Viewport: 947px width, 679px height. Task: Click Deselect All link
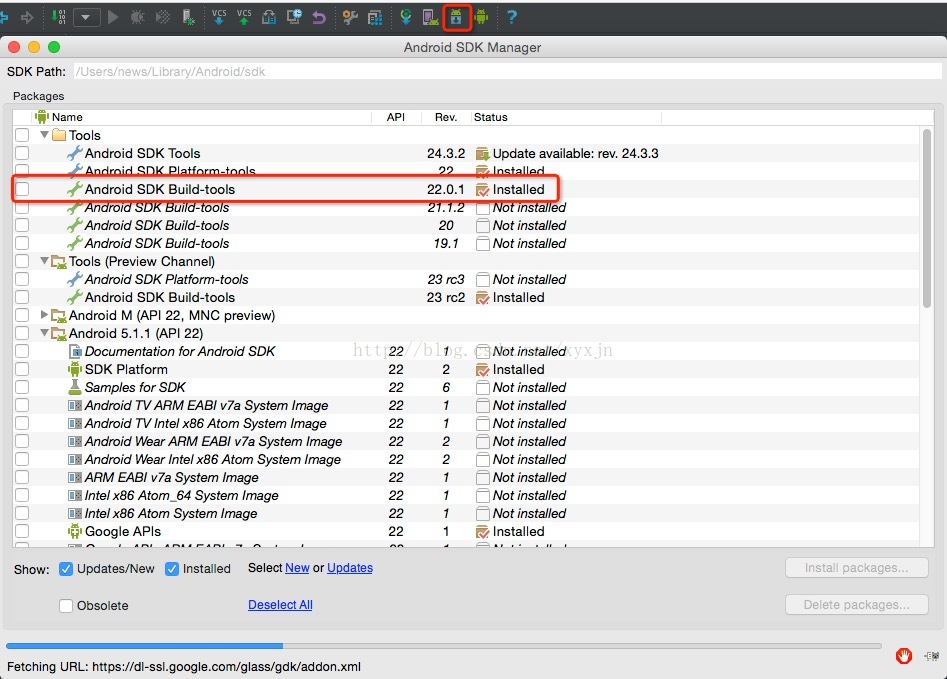tap(280, 605)
